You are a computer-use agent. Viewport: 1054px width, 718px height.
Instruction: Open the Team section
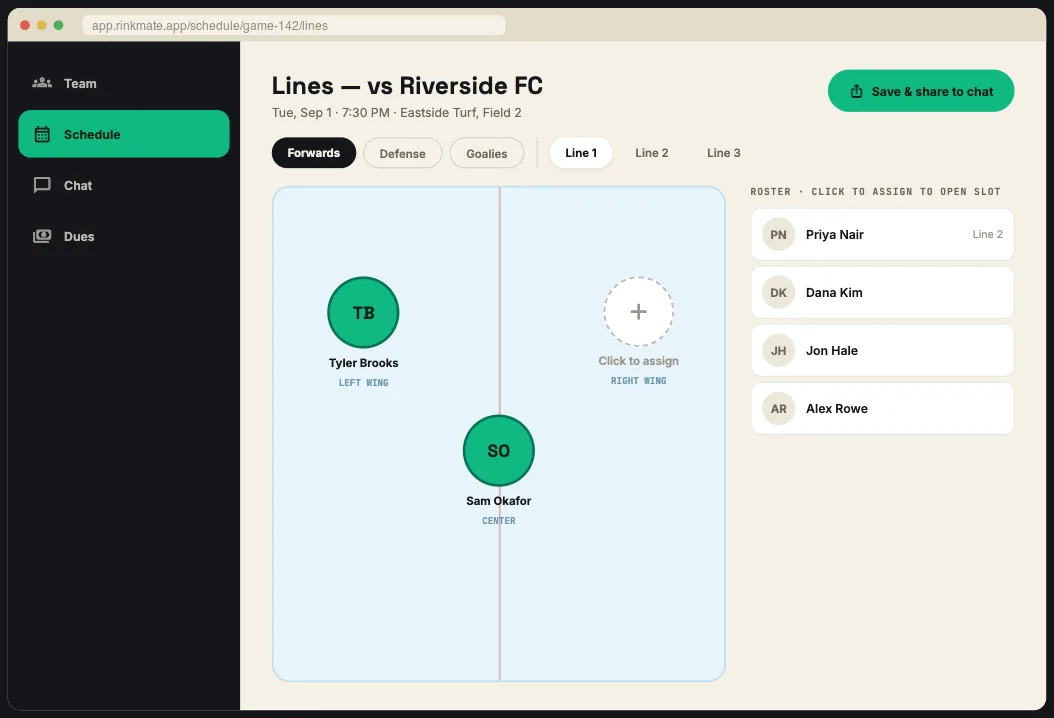124,83
